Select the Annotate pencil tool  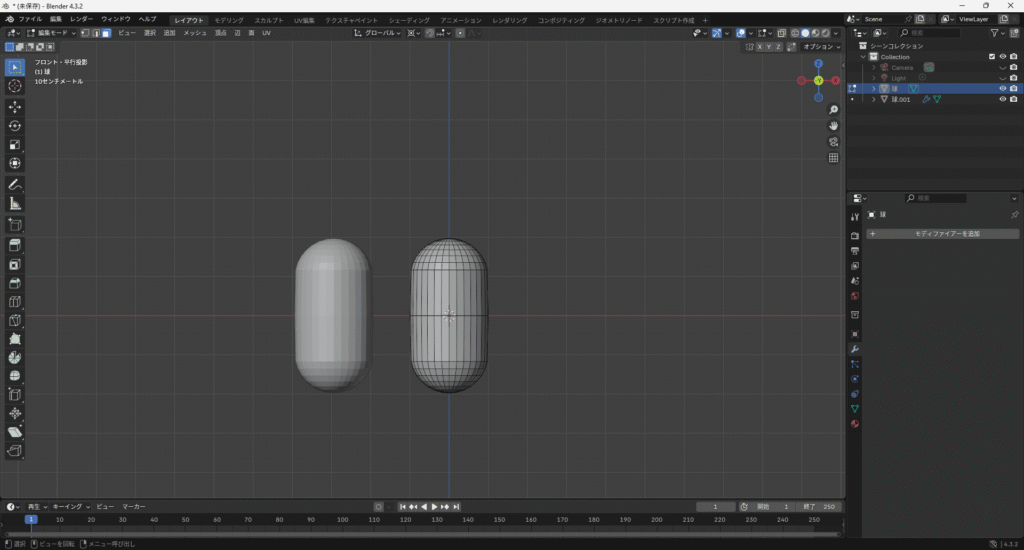click(14, 185)
